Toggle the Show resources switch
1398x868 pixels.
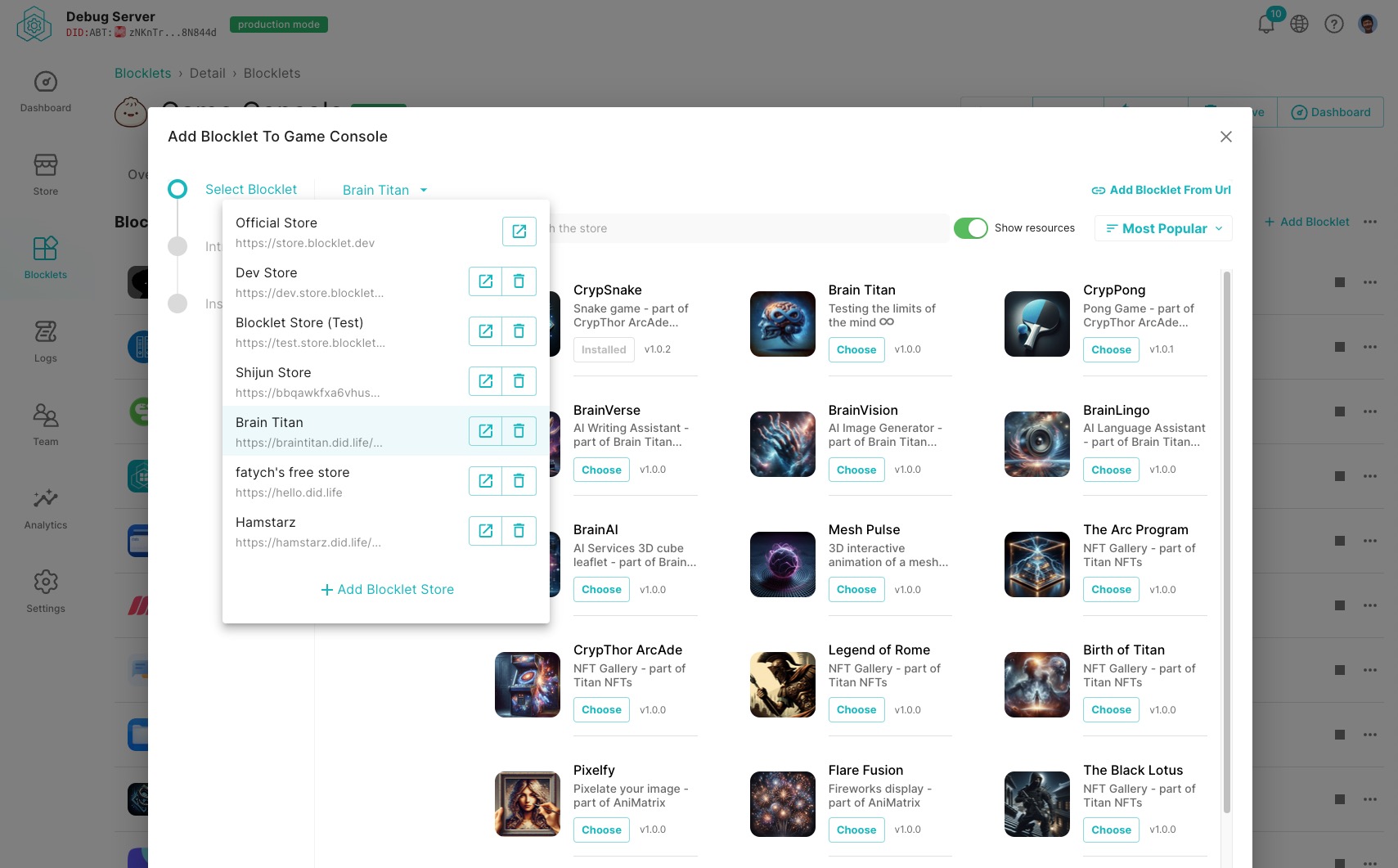971,228
